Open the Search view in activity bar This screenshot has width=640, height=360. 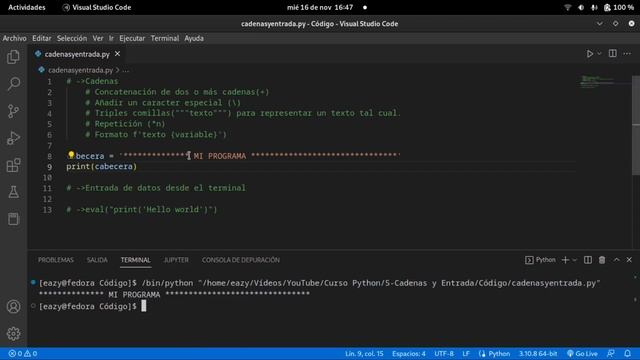pyautogui.click(x=13, y=84)
